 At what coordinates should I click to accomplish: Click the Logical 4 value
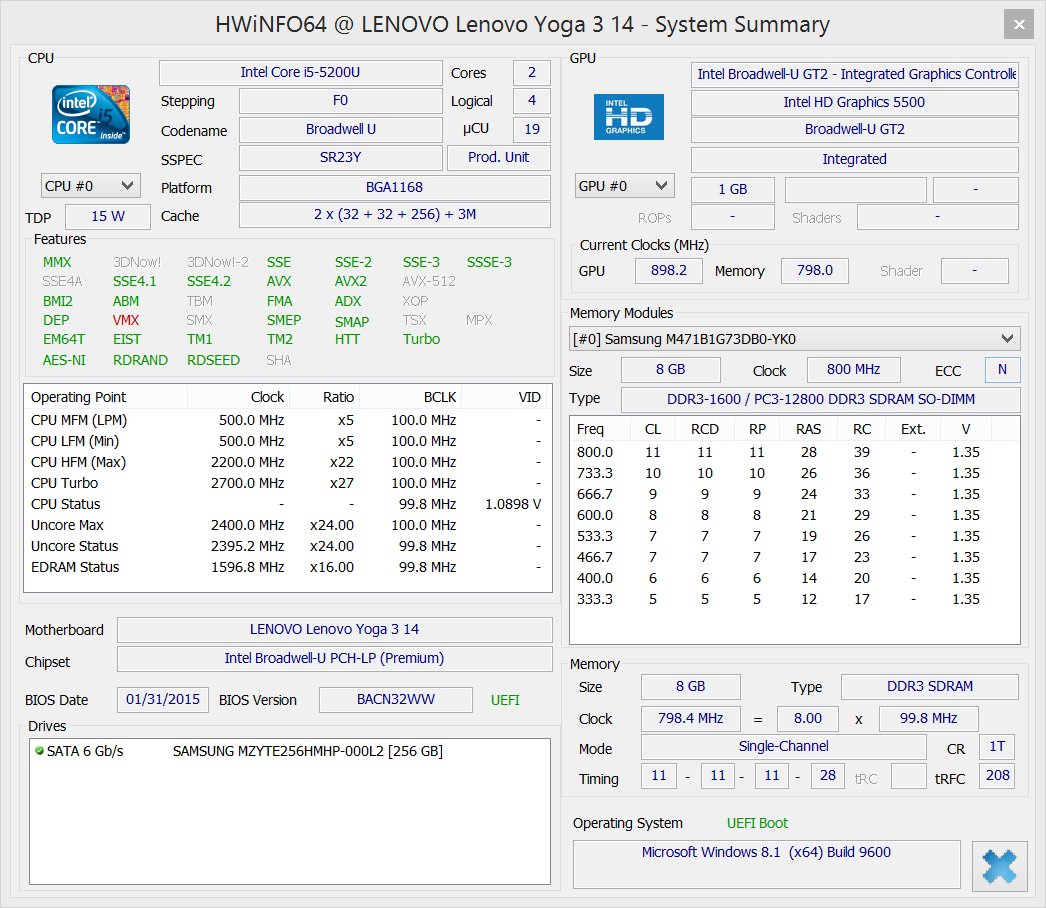point(532,101)
